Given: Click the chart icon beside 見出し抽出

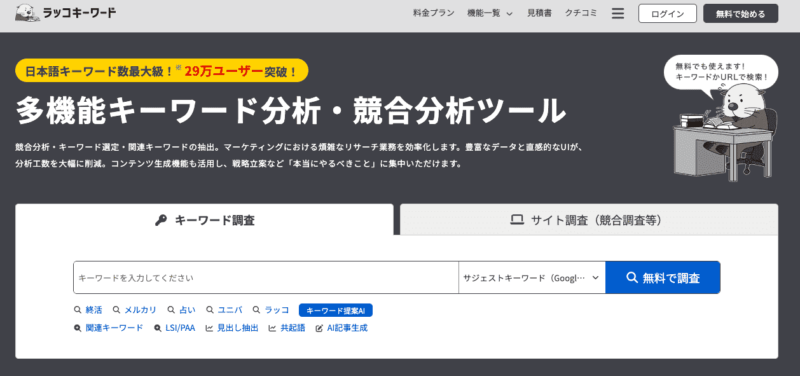Looking at the screenshot, I should tap(209, 328).
